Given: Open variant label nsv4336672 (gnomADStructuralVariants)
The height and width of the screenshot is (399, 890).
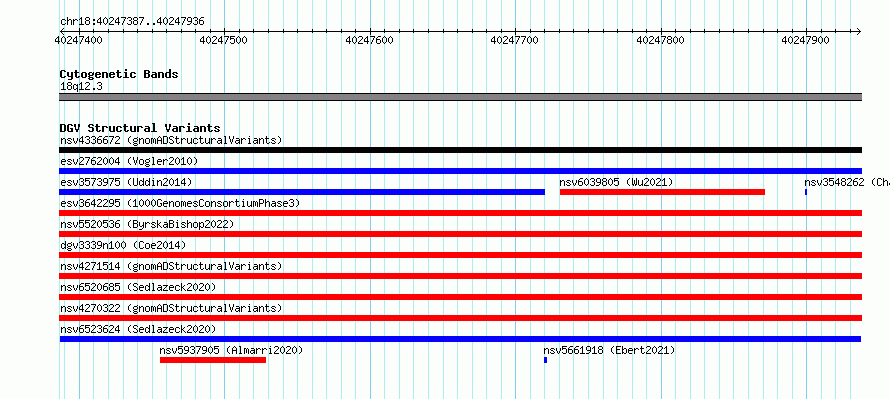Looking at the screenshot, I should coord(171,140).
